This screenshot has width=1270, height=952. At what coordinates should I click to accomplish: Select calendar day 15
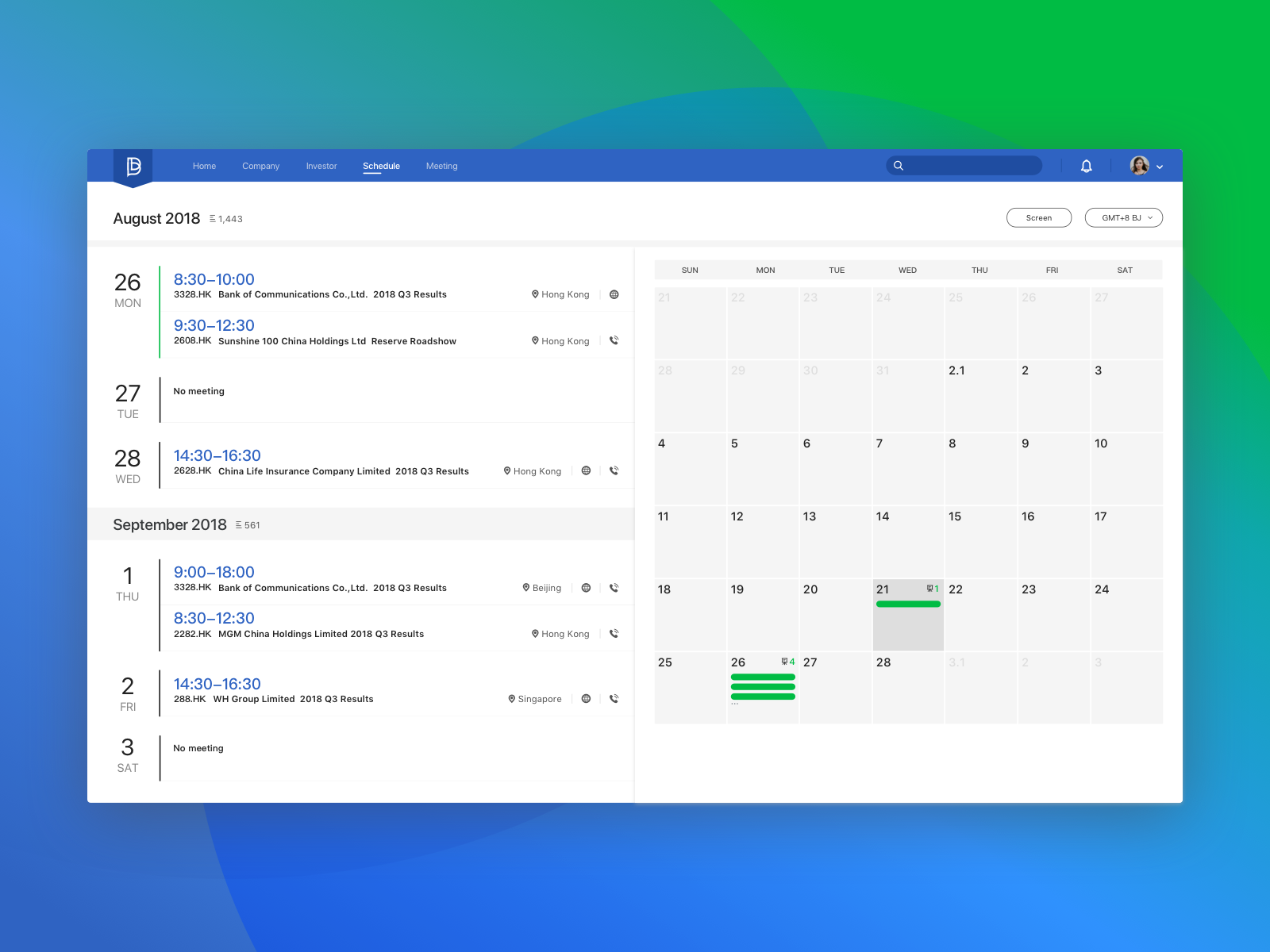point(980,542)
